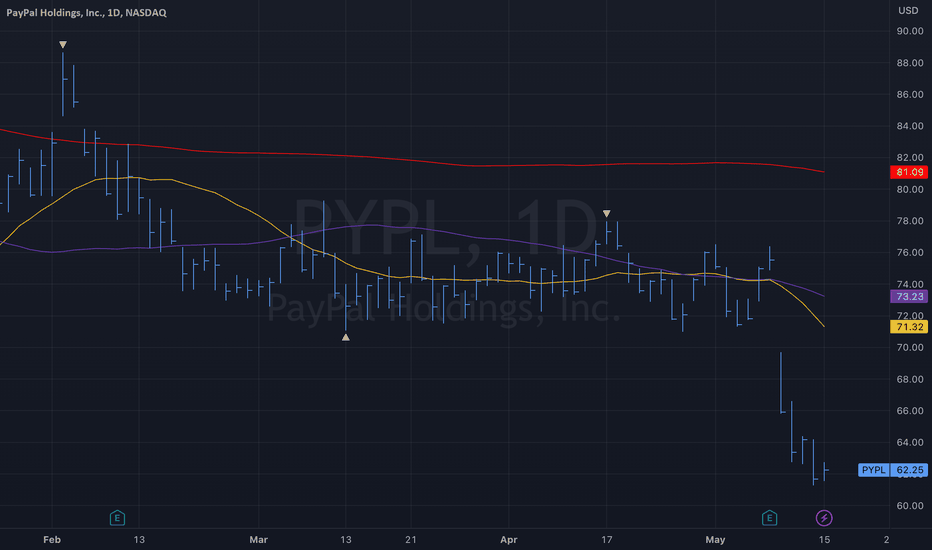
Task: Click the 86.00 price axis label
Action: click(x=910, y=95)
